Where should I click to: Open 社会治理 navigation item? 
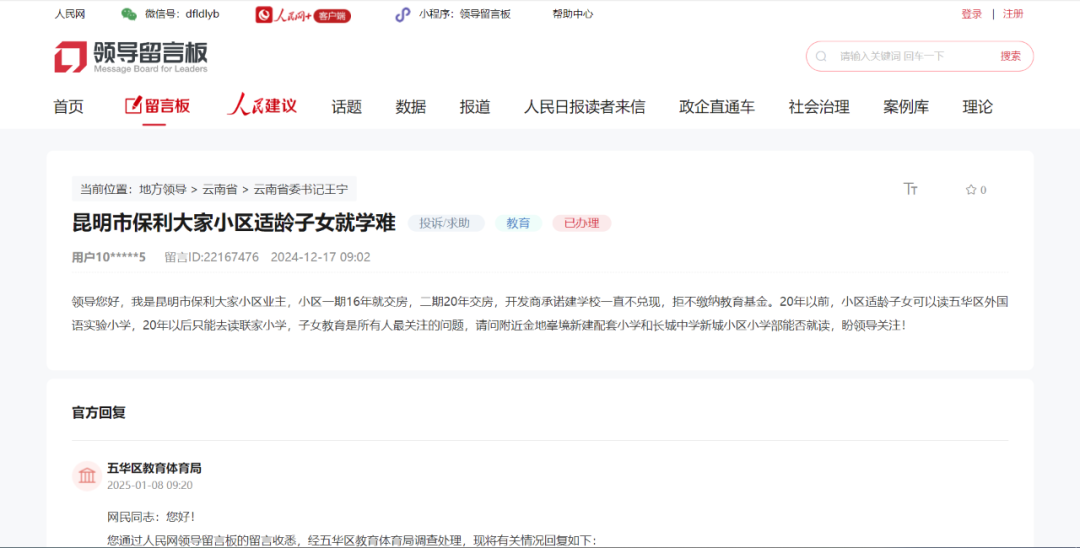(819, 107)
